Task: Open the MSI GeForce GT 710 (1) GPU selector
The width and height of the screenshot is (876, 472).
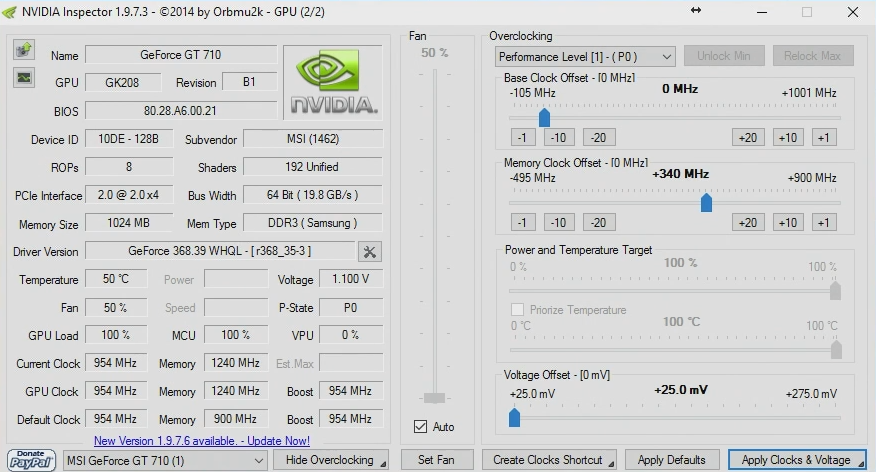Action: pyautogui.click(x=164, y=461)
